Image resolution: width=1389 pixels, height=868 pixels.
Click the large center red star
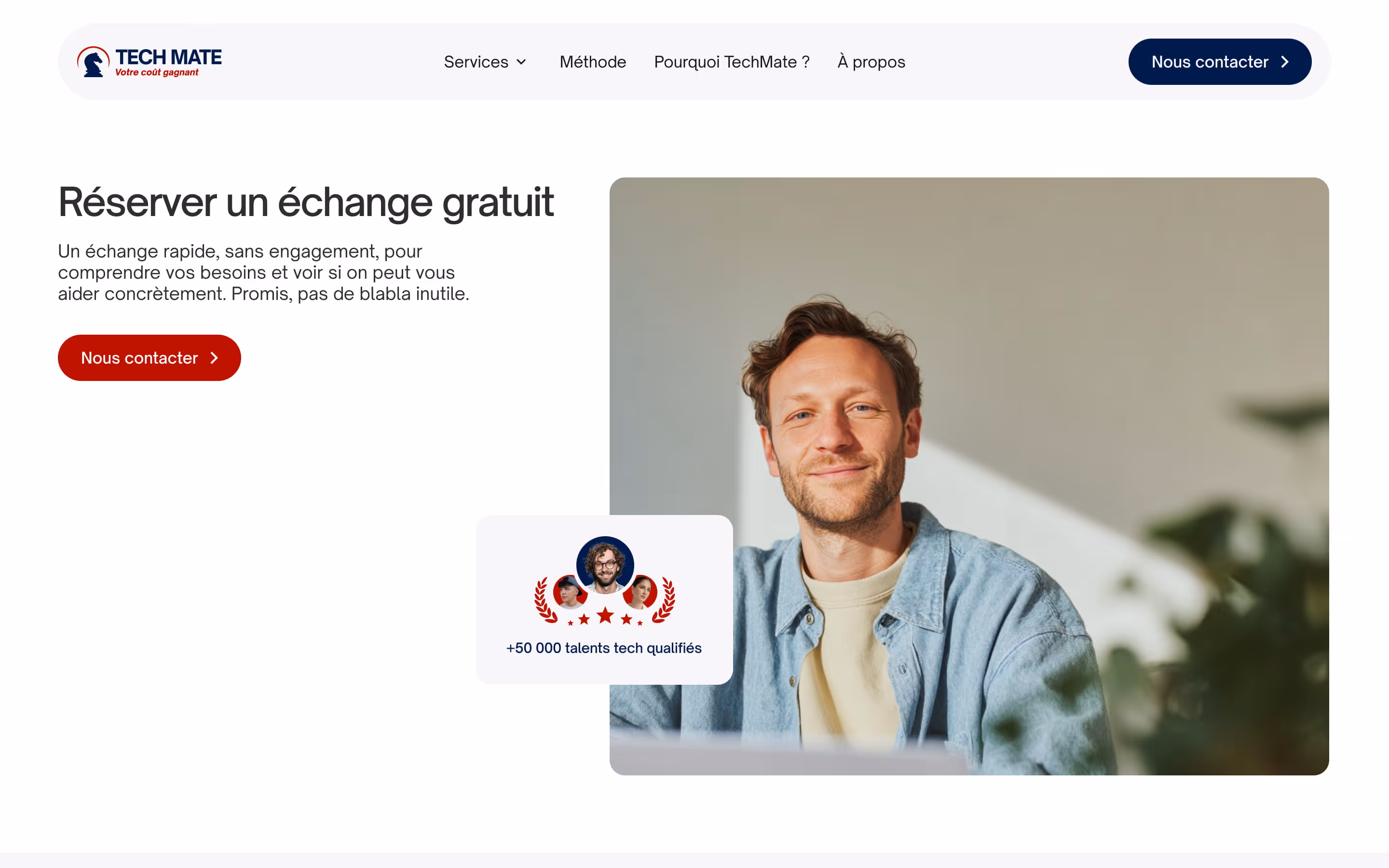[x=605, y=615]
